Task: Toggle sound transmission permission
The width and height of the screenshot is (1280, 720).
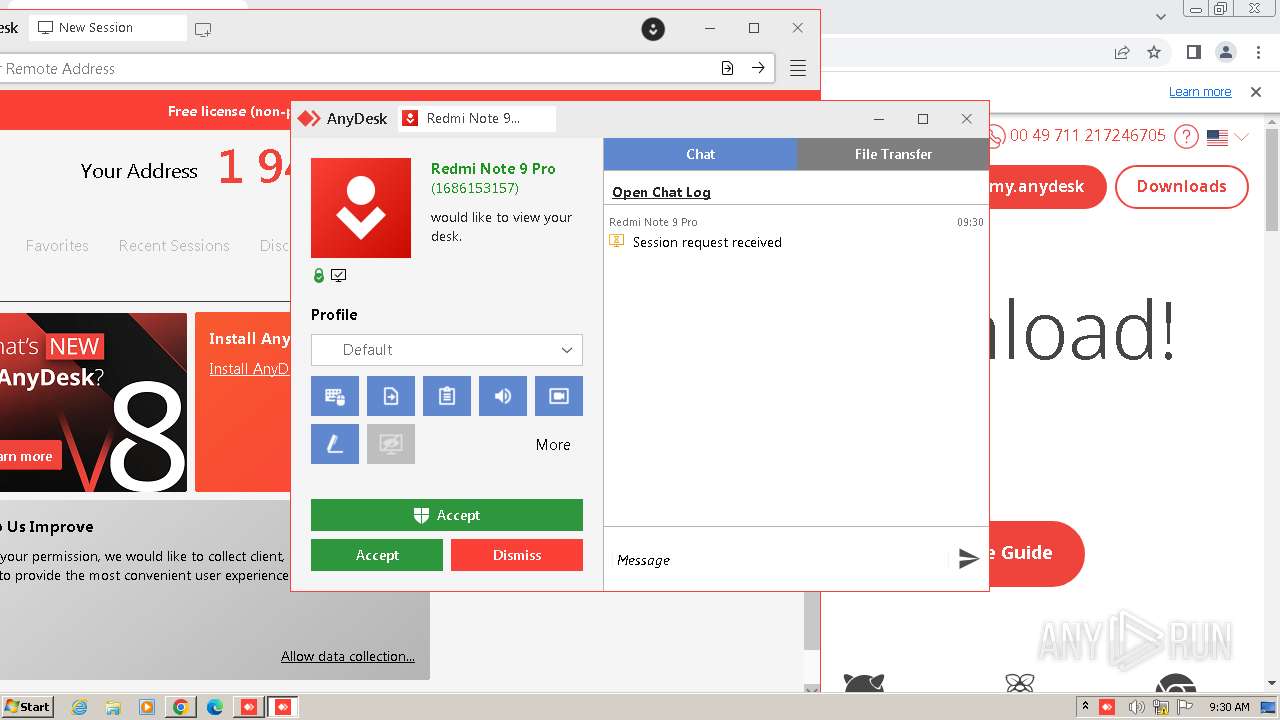Action: click(x=503, y=396)
